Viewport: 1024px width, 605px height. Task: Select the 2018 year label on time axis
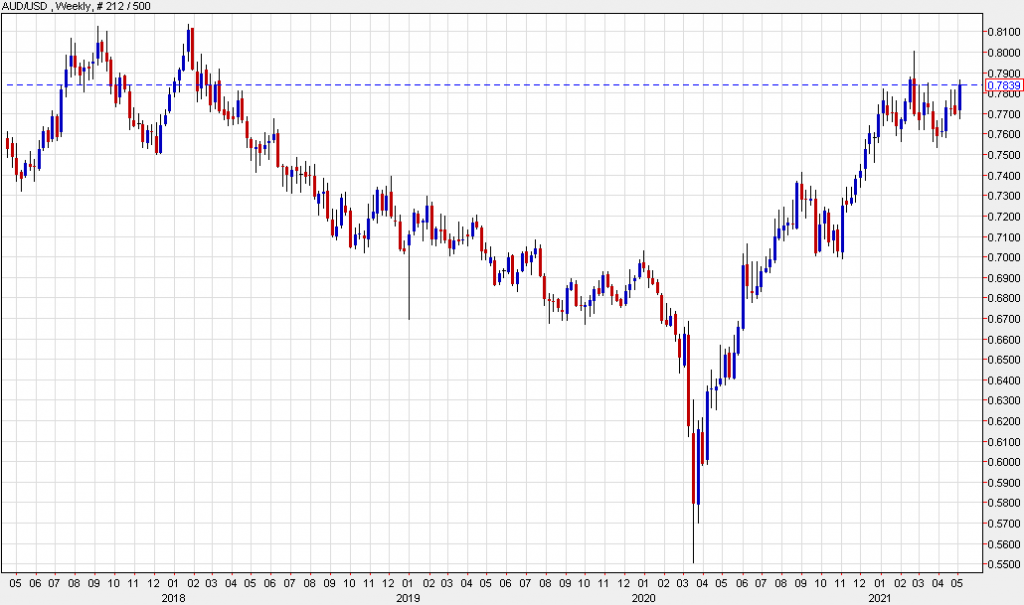173,597
